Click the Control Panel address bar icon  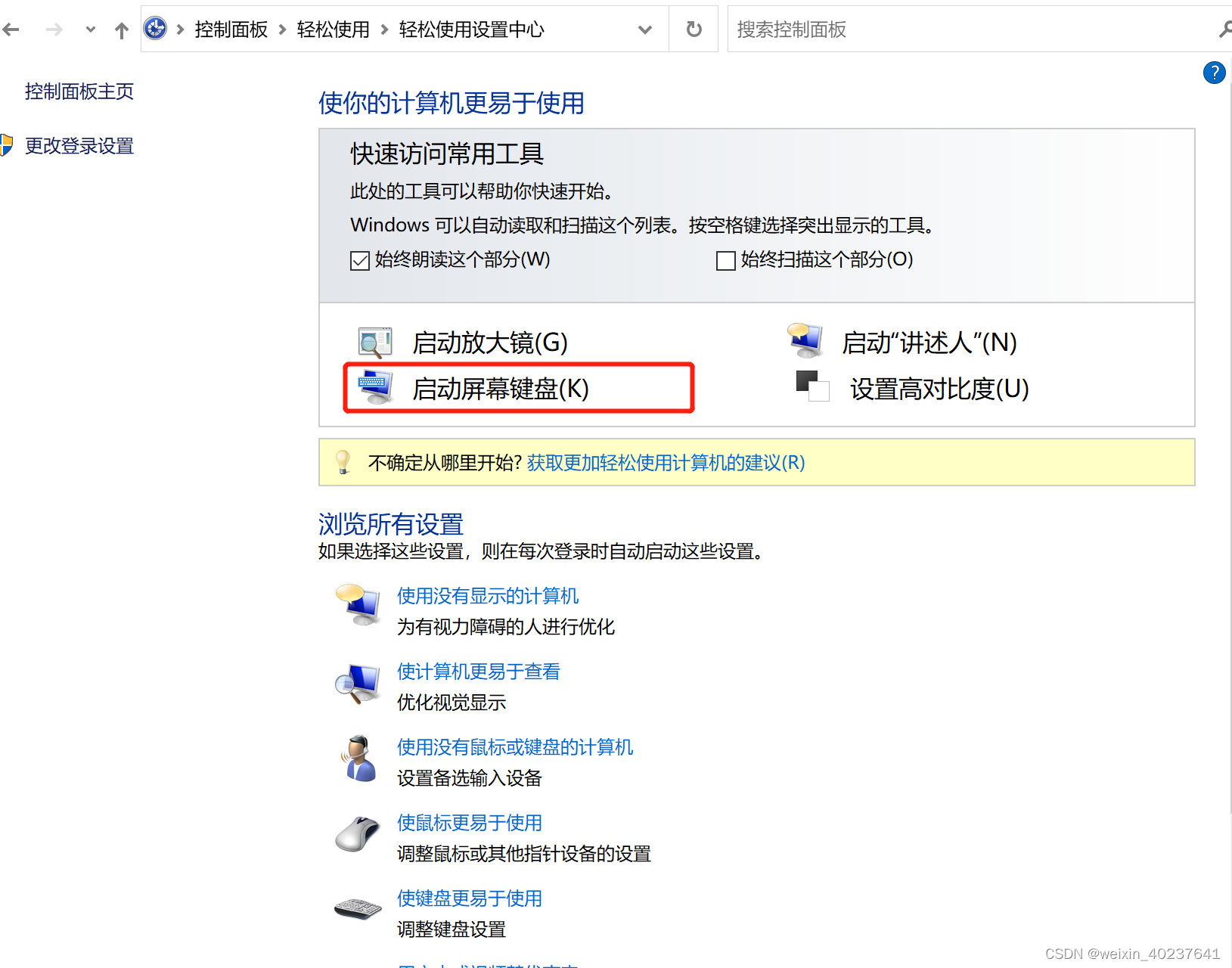coord(155,29)
